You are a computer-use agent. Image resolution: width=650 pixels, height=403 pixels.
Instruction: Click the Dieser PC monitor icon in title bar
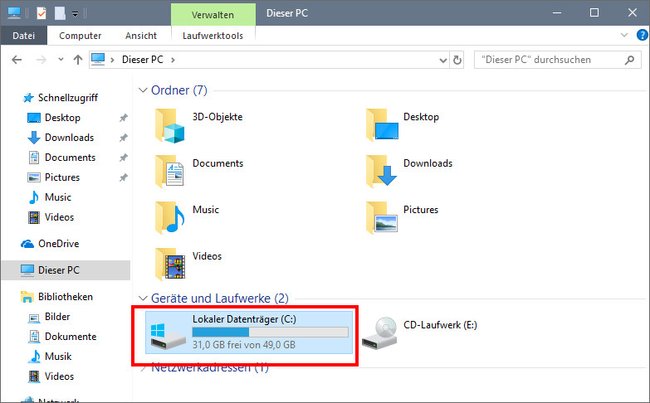pyautogui.click(x=14, y=13)
